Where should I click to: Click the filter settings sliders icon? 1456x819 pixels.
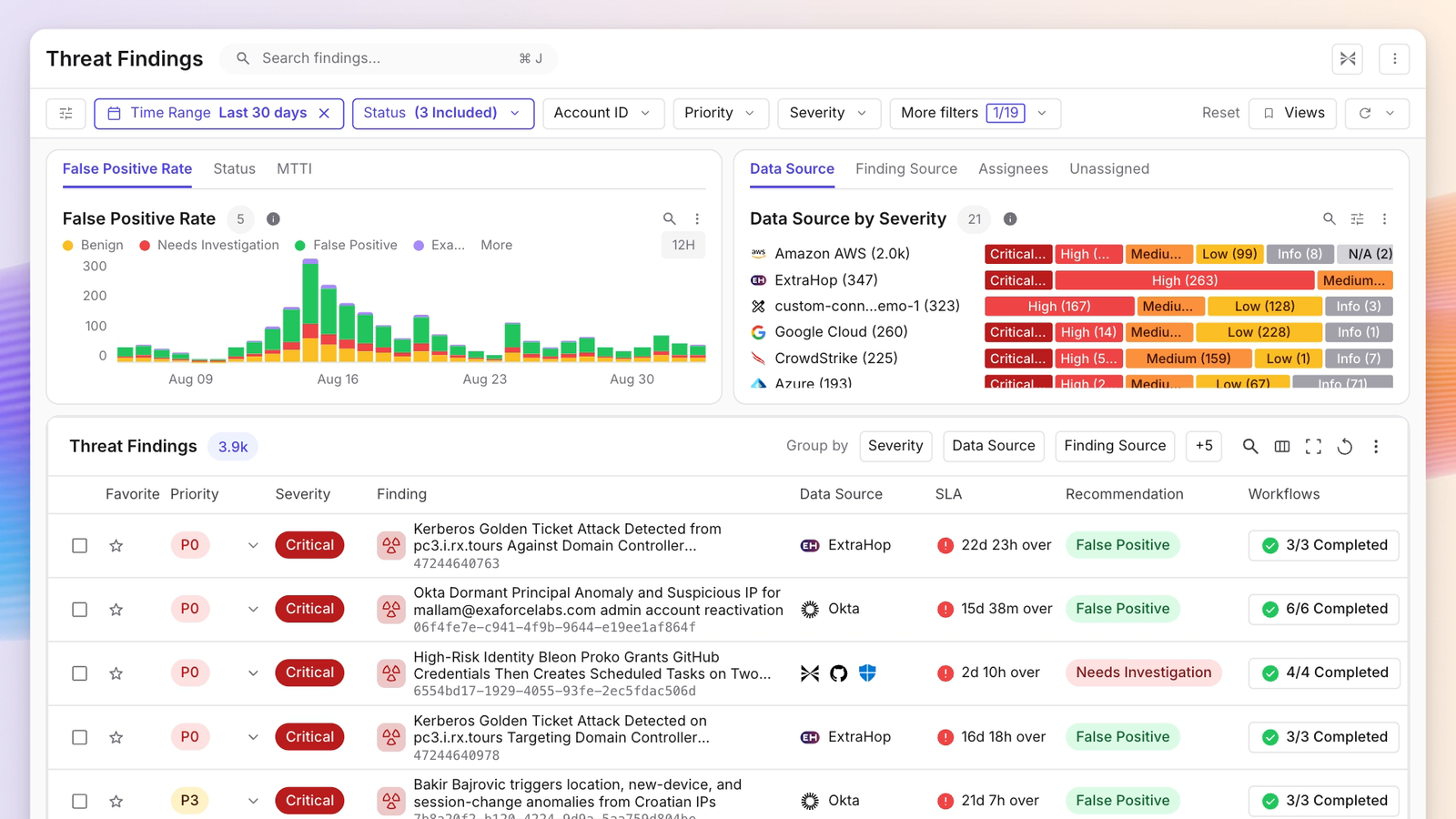(66, 114)
